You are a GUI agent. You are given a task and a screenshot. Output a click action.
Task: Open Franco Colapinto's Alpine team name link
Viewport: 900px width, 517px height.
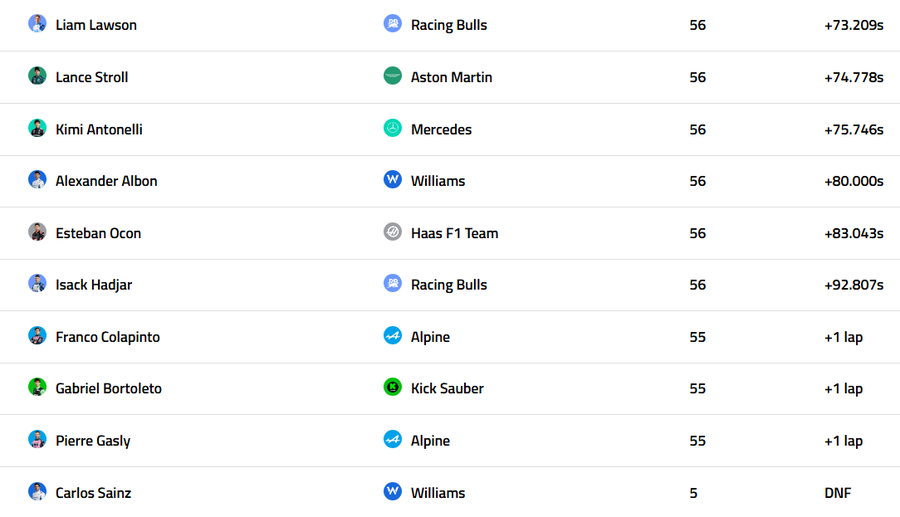coord(431,337)
